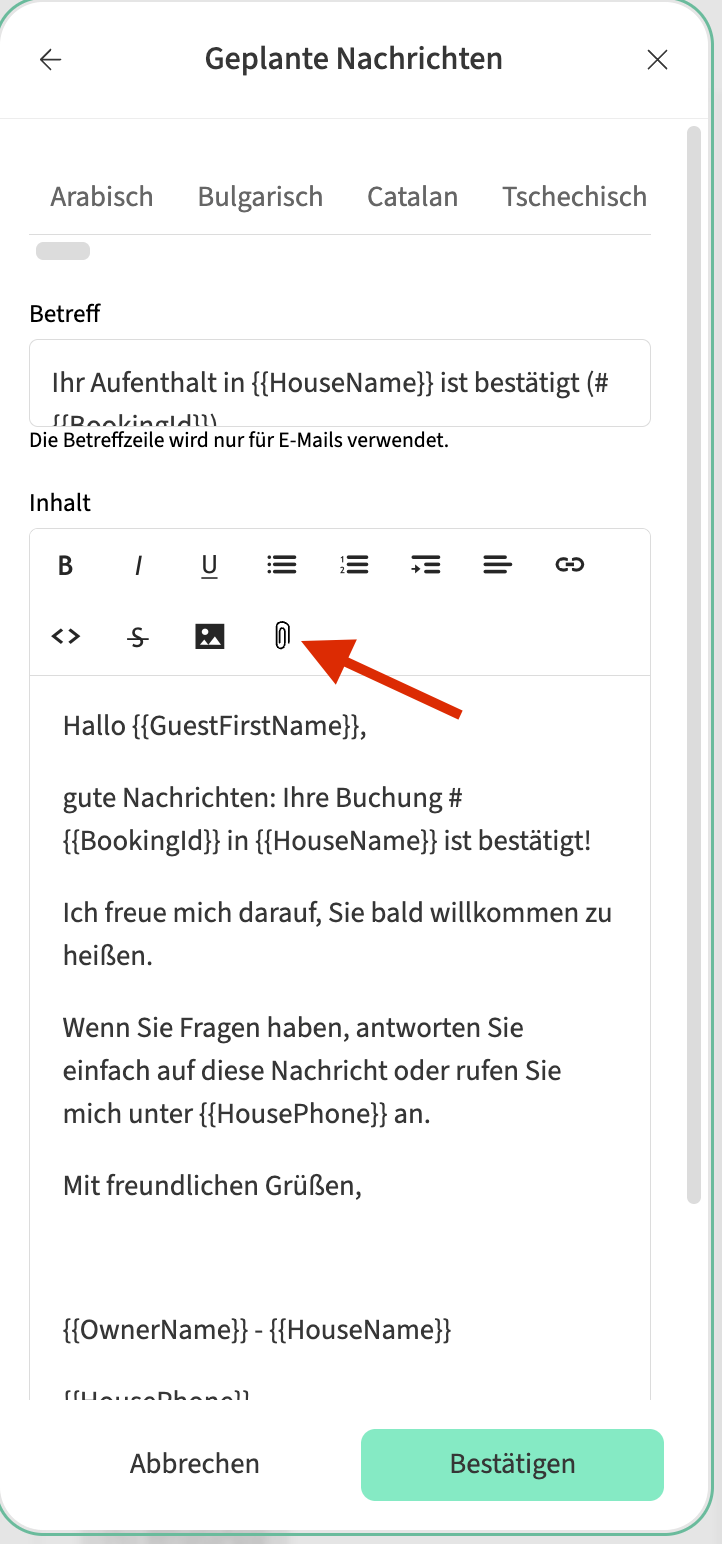
Task: Attach a file with paperclip icon
Action: tap(282, 636)
